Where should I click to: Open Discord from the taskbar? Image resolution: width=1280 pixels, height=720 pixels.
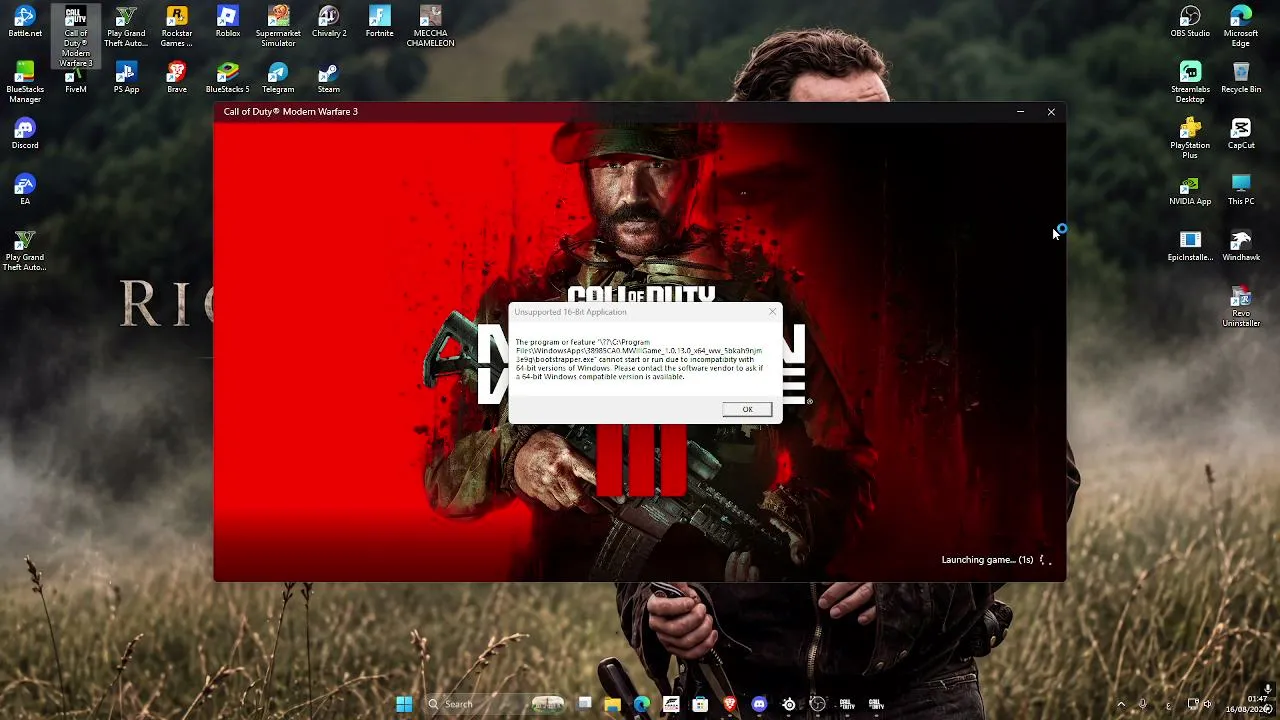pyautogui.click(x=759, y=704)
